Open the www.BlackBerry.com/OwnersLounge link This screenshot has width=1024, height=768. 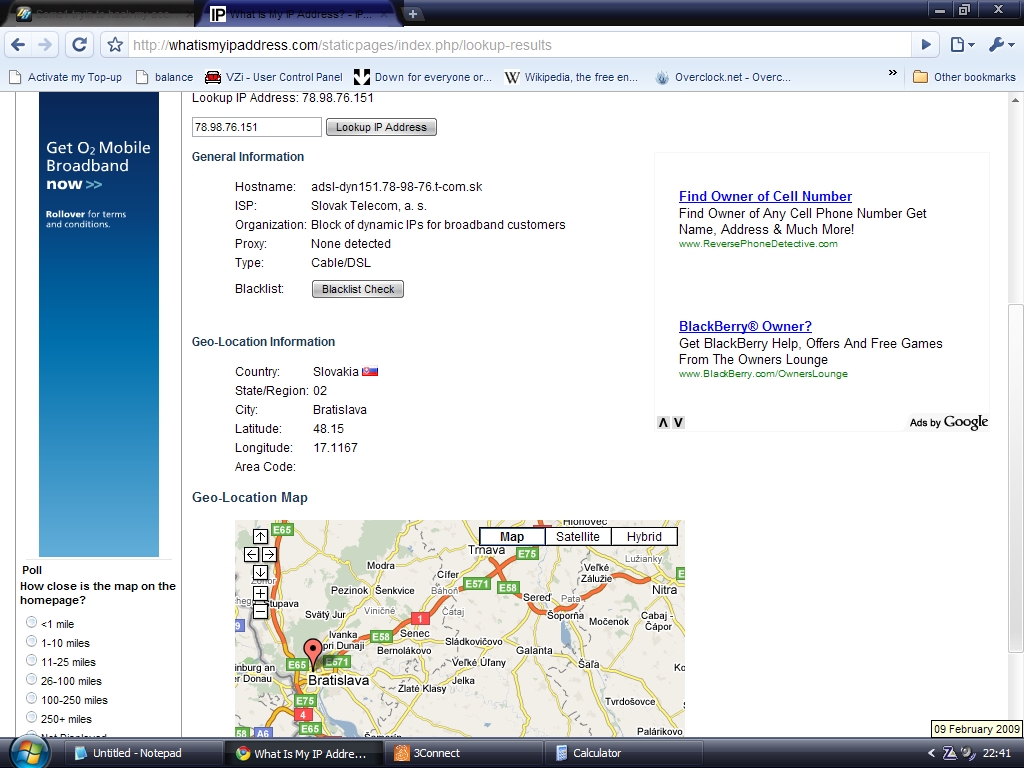tap(763, 374)
